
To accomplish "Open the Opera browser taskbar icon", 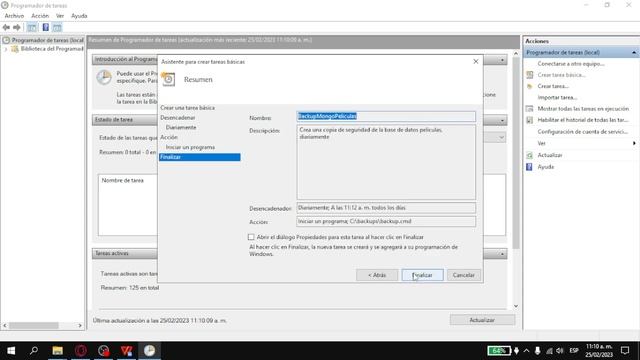I will [x=81, y=351].
